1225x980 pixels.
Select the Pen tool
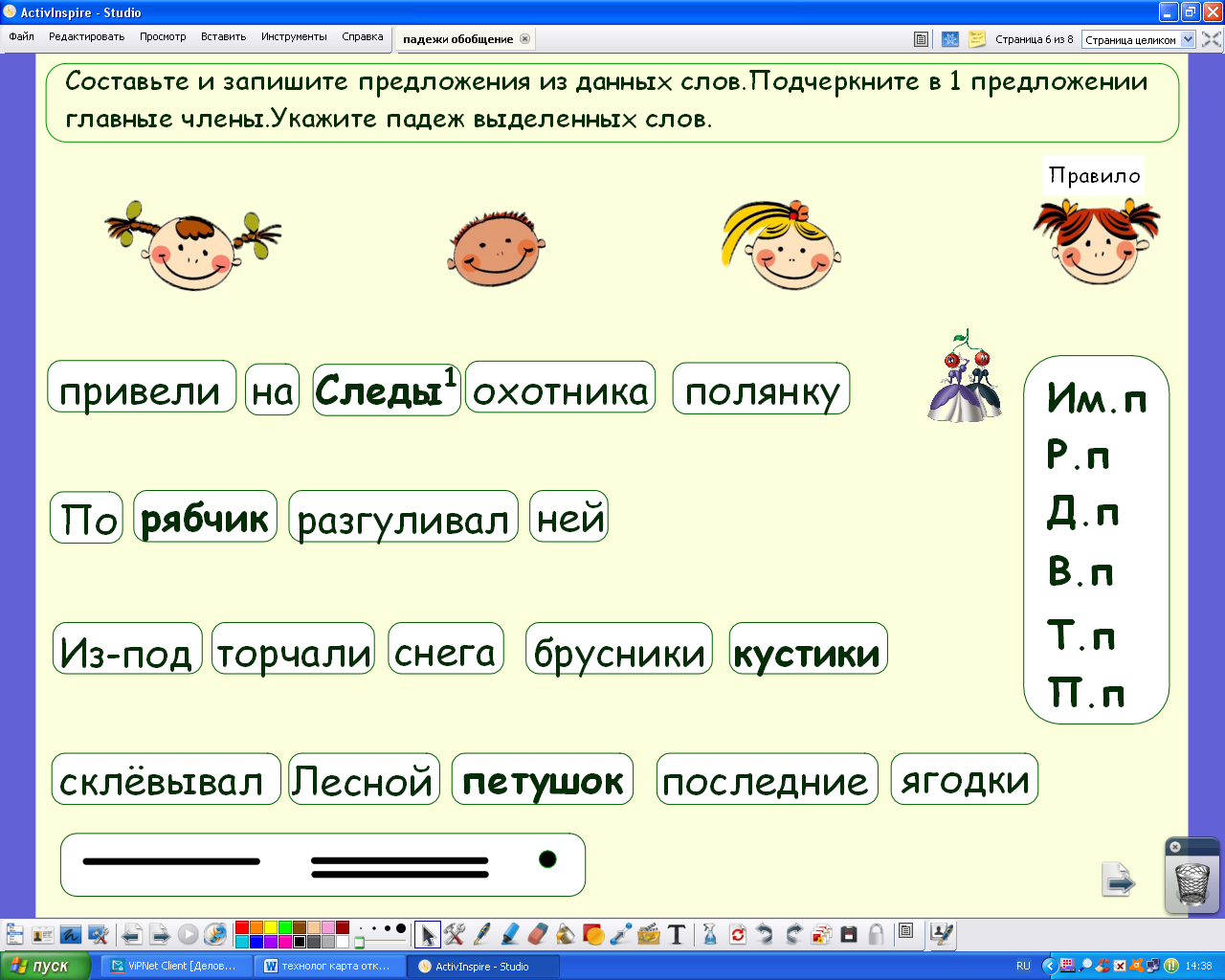pyautogui.click(x=482, y=935)
